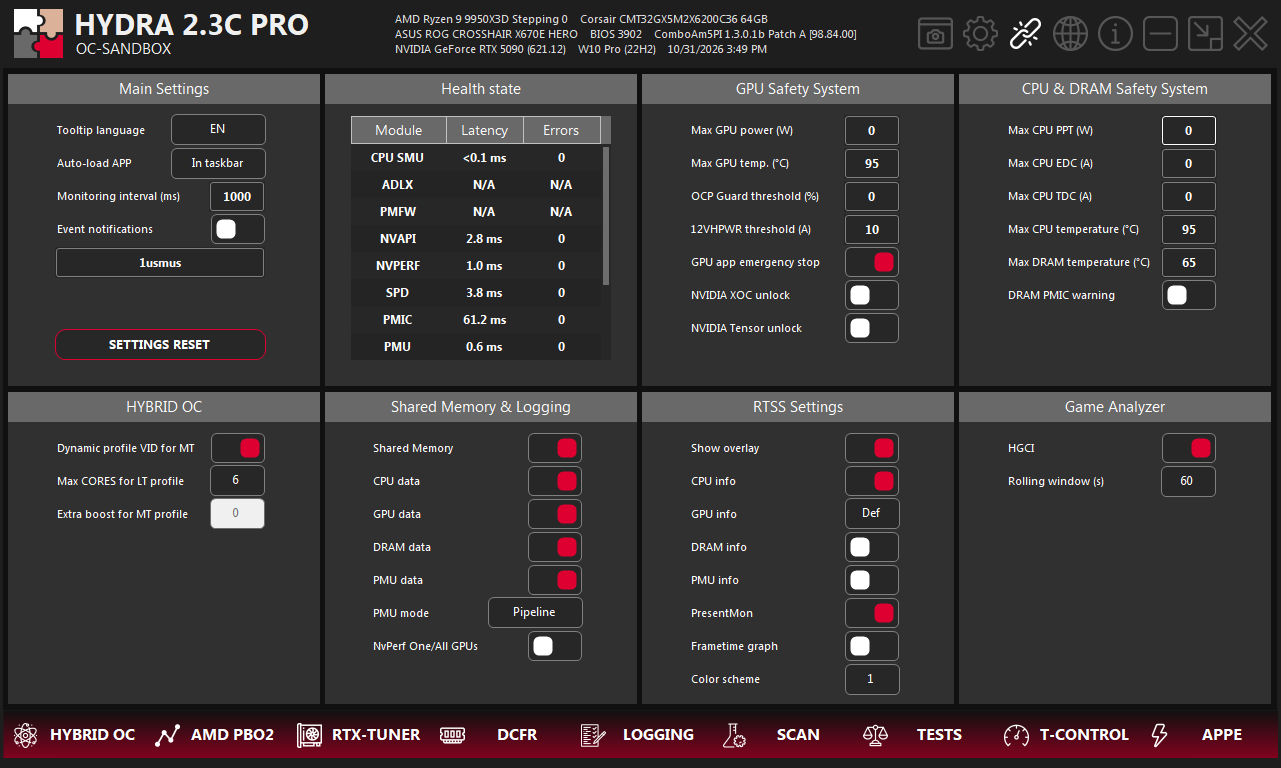Enable DRAM PMIC warning toggle
The height and width of the screenshot is (768, 1281).
click(x=1189, y=295)
